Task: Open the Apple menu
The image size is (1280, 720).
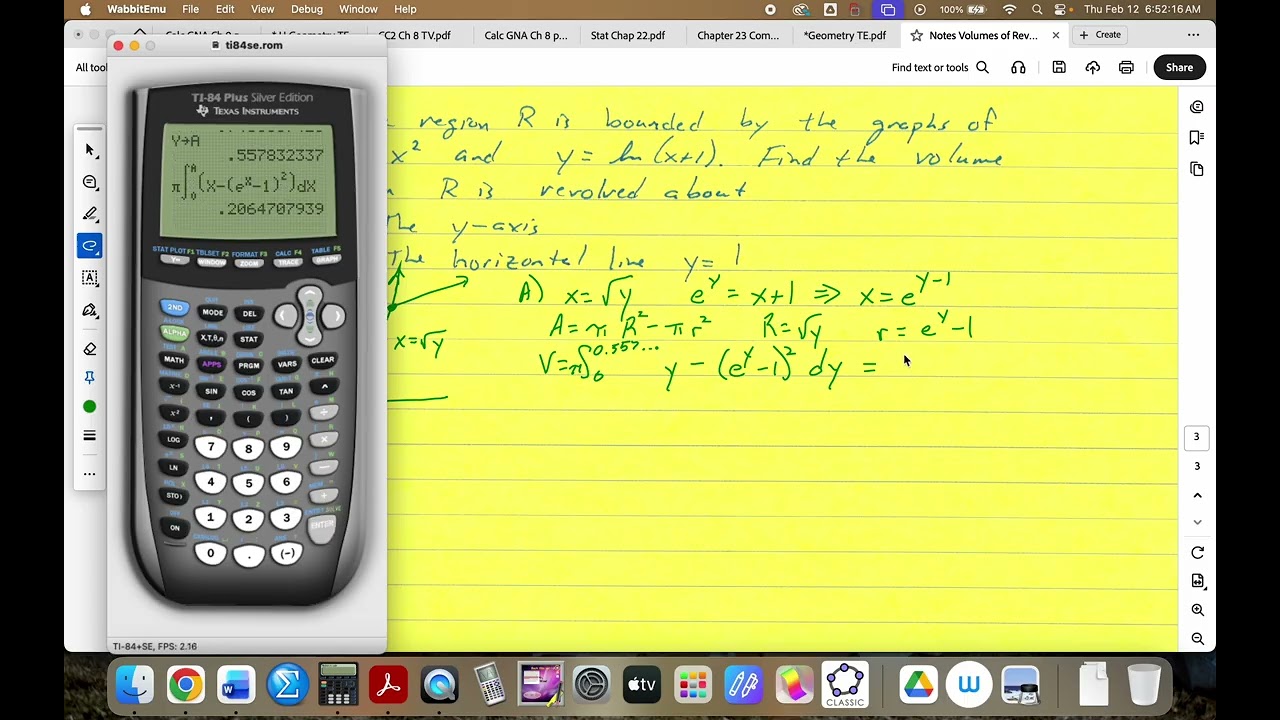Action: pos(85,9)
